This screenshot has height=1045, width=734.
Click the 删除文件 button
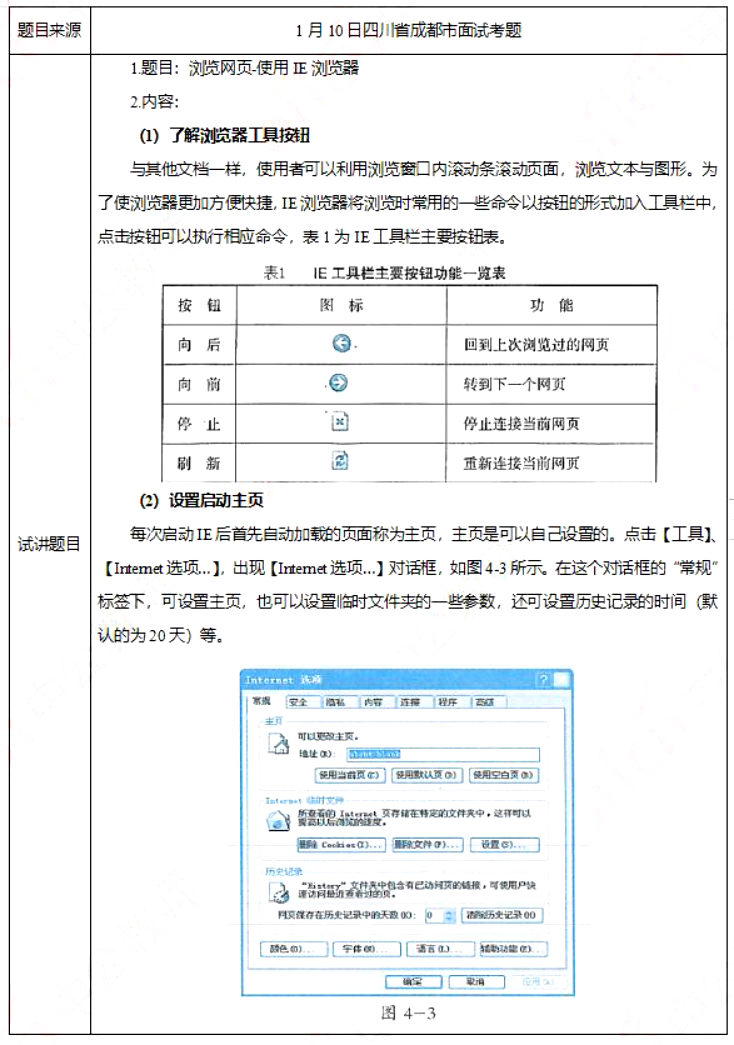coord(427,844)
